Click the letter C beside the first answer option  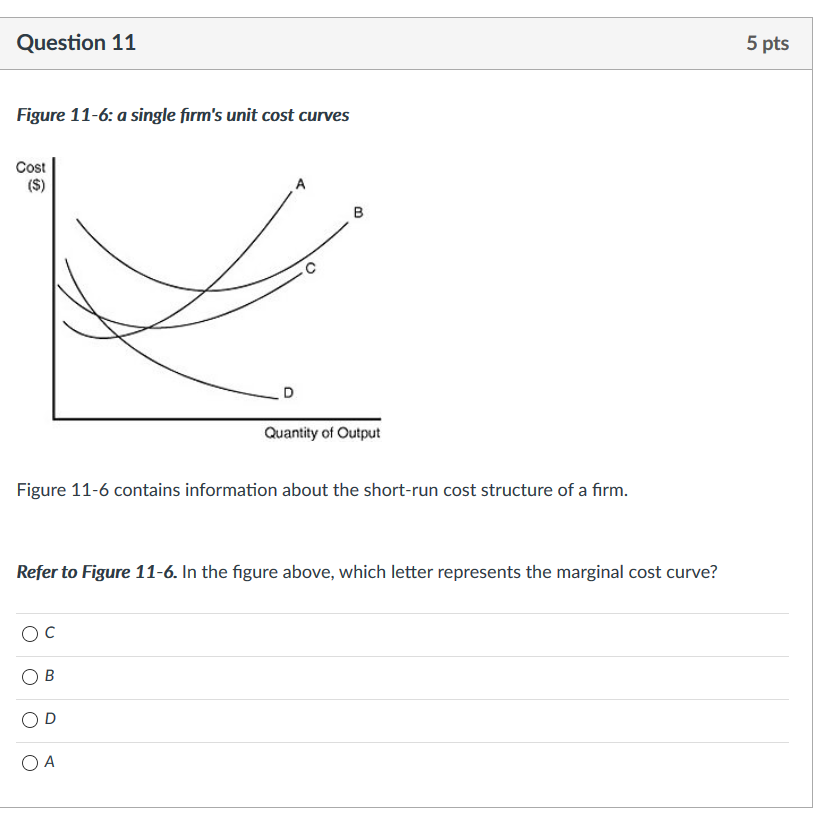pos(49,633)
